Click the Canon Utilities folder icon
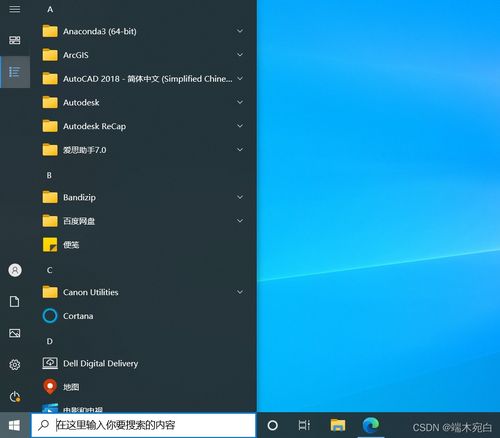500x438 pixels. click(50, 292)
